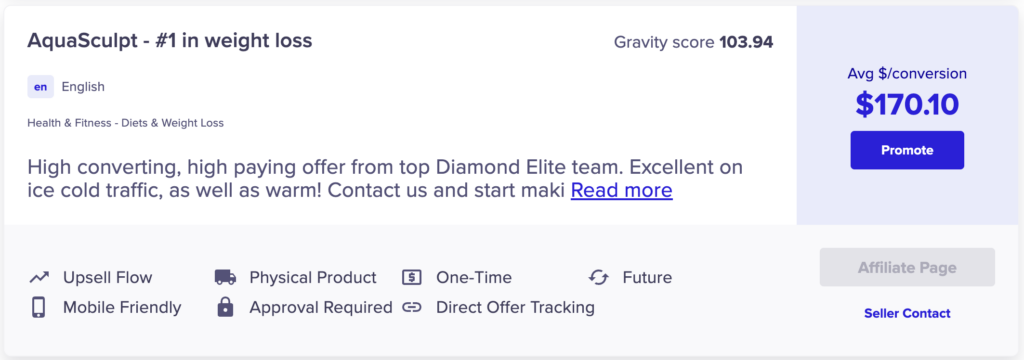Click the One-Time dollar bill icon
1024x360 pixels.
(412, 278)
